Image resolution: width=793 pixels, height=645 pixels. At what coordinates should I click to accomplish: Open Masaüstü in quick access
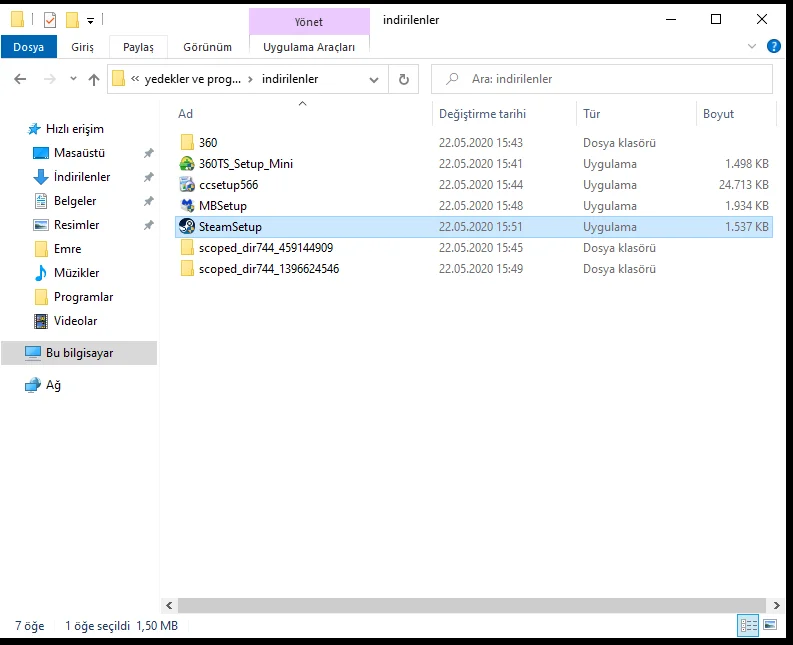79,153
